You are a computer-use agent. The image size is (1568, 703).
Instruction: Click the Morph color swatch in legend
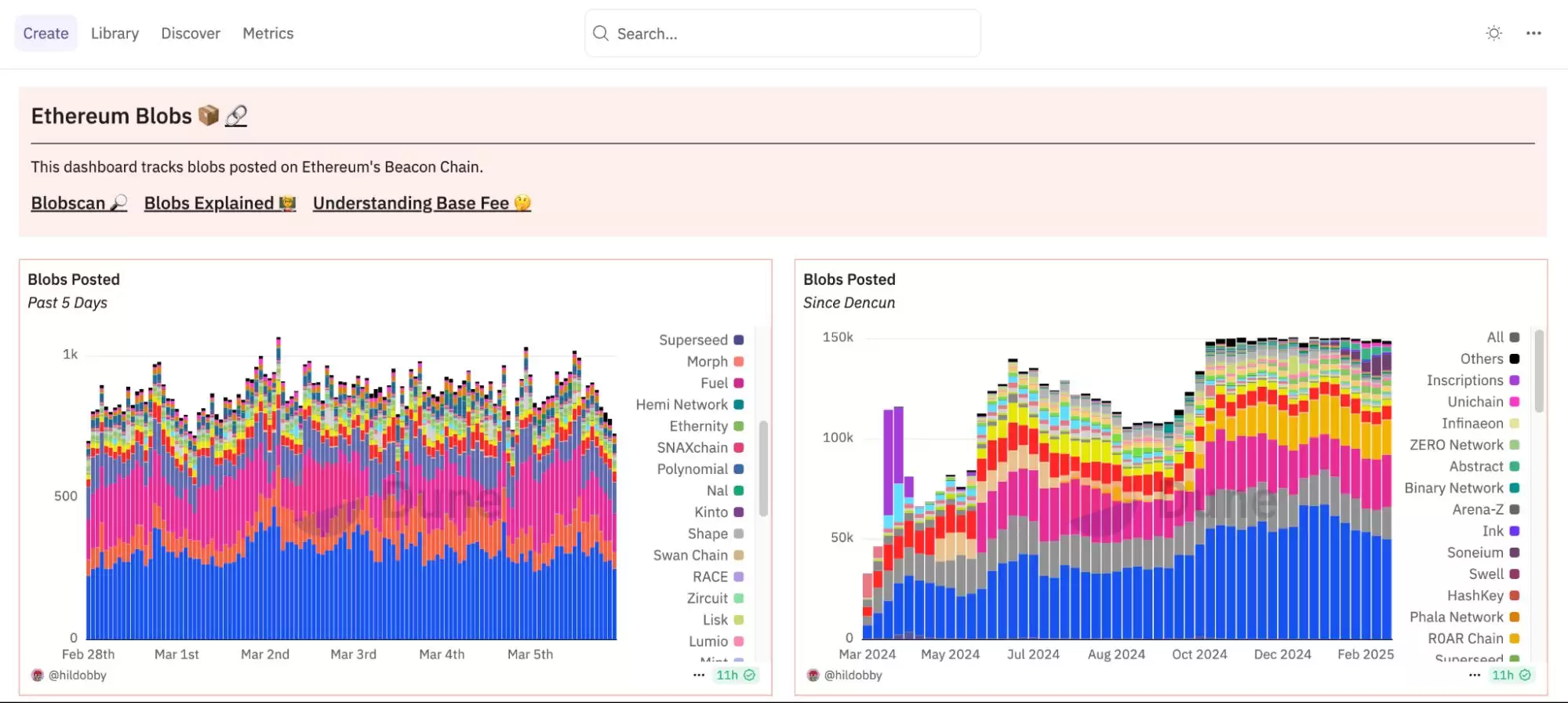(738, 362)
